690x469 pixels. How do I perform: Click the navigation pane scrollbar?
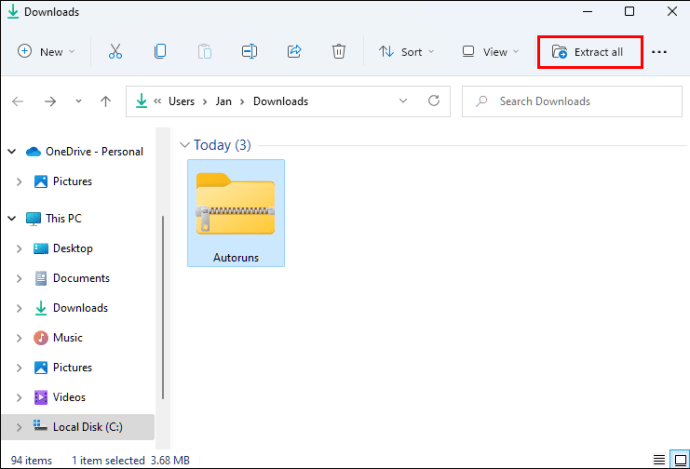tap(162, 300)
